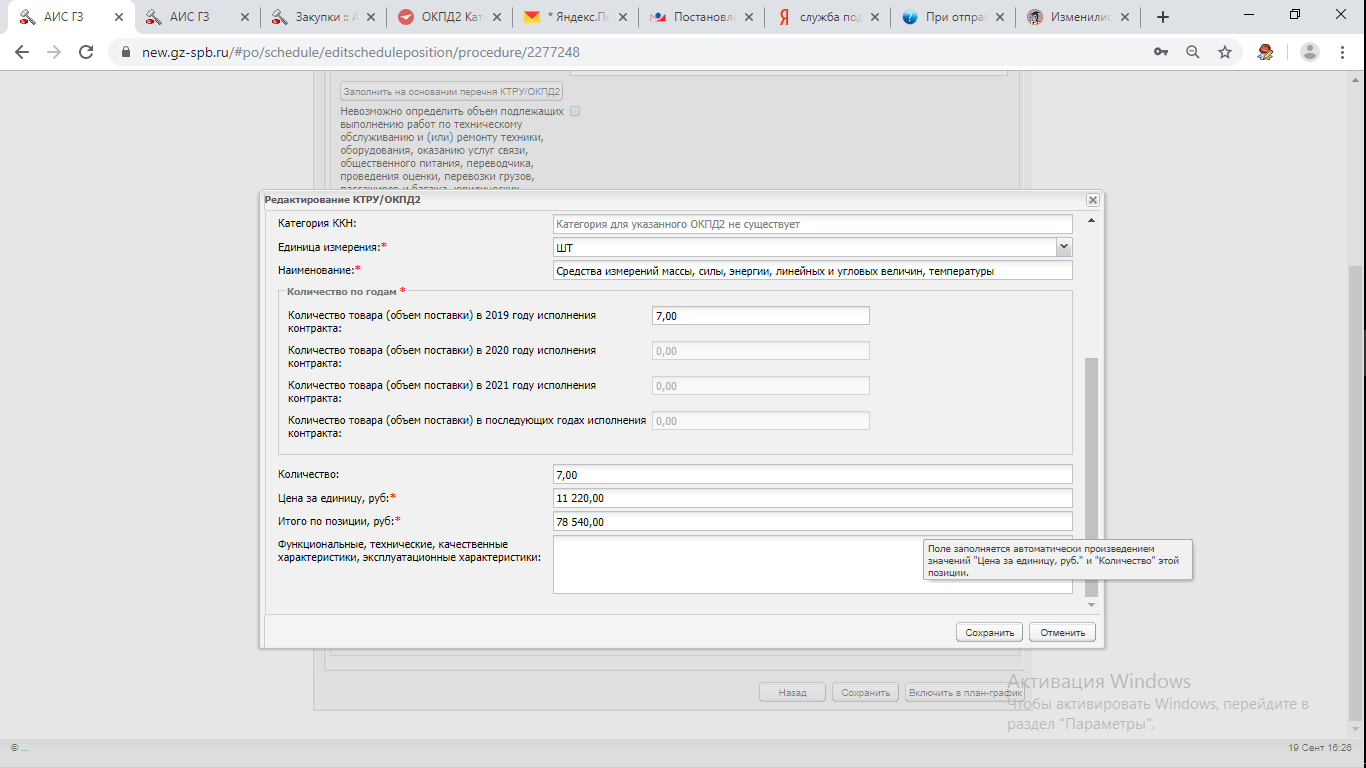The image size is (1366, 768).
Task: Edit the 'Цена за единицу, руб.' field
Action: click(812, 498)
